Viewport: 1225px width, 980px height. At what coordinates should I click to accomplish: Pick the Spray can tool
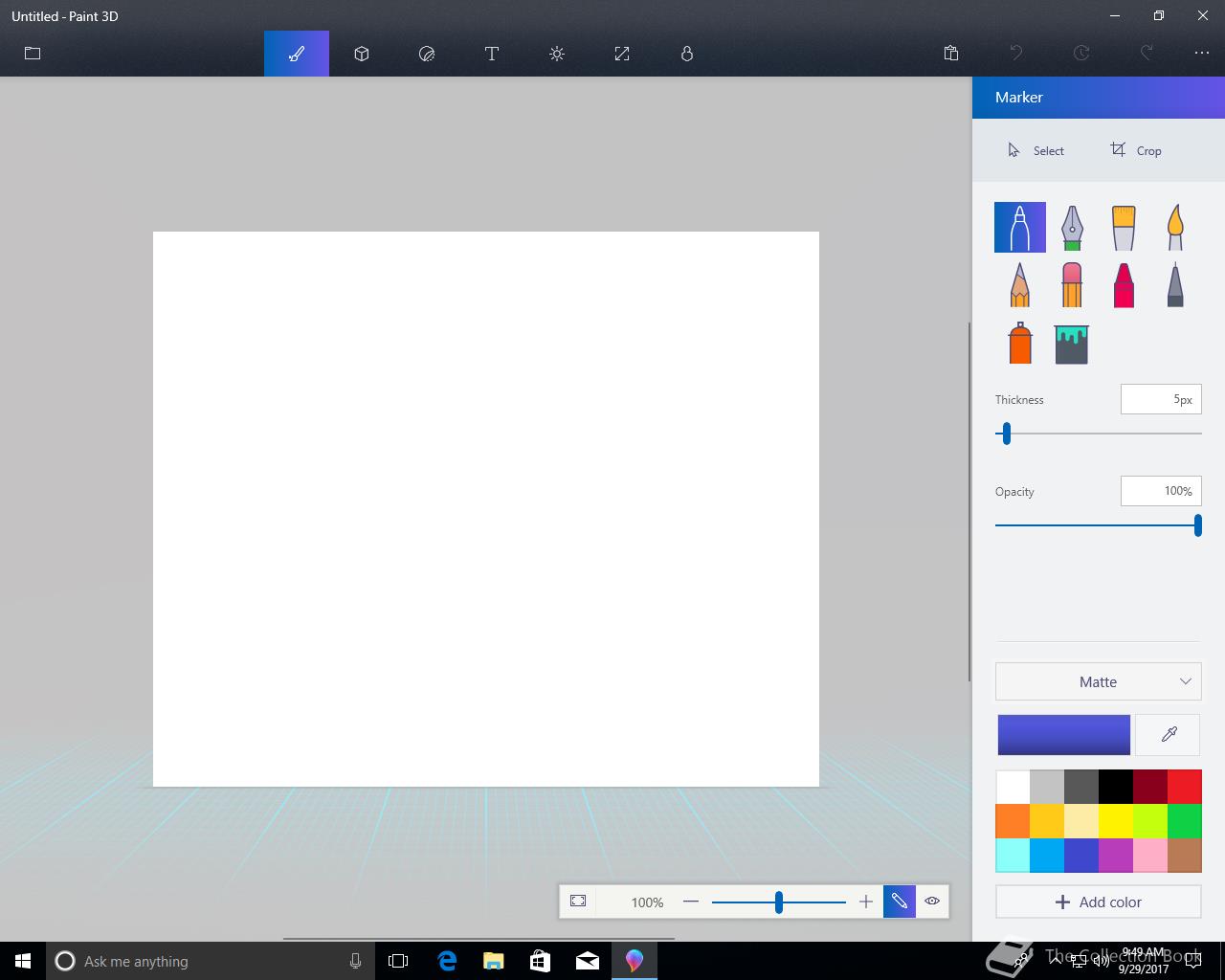point(1020,343)
